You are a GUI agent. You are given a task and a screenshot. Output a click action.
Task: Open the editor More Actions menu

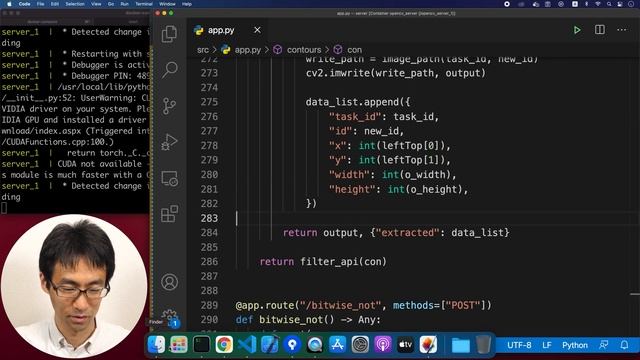(622, 30)
